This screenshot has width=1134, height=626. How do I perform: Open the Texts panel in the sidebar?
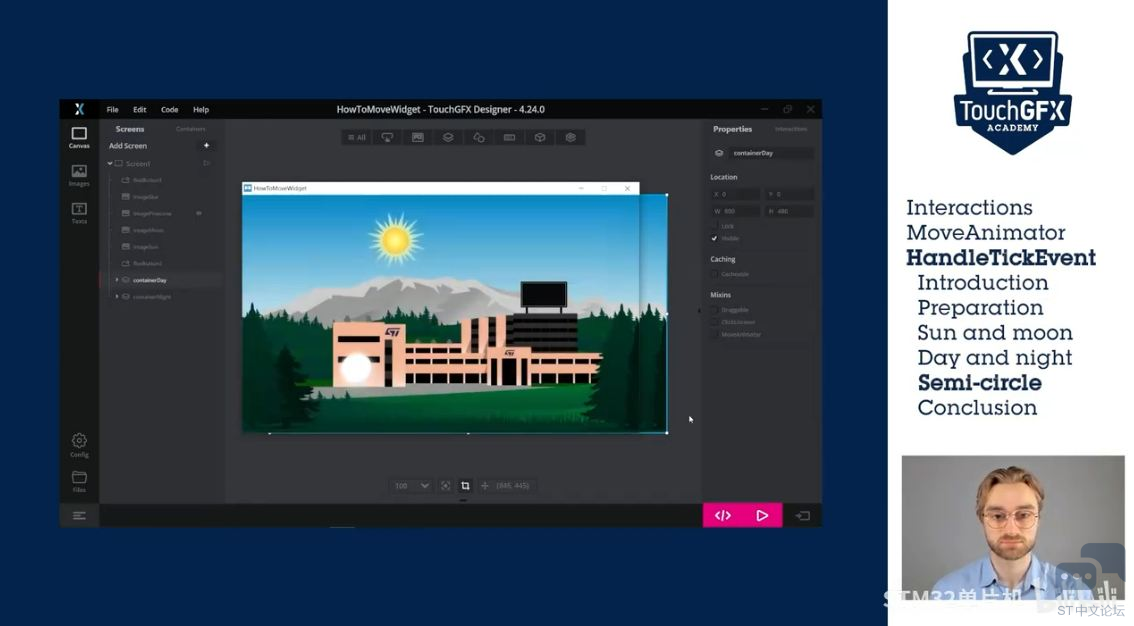click(x=79, y=212)
